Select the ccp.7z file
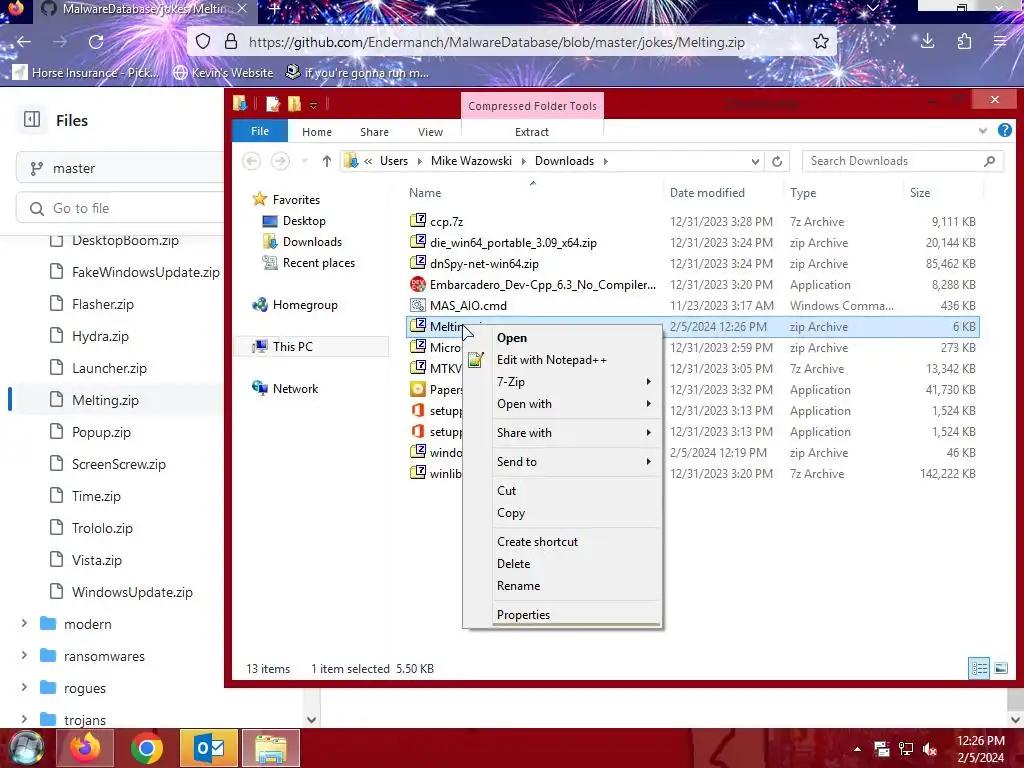 pos(447,221)
